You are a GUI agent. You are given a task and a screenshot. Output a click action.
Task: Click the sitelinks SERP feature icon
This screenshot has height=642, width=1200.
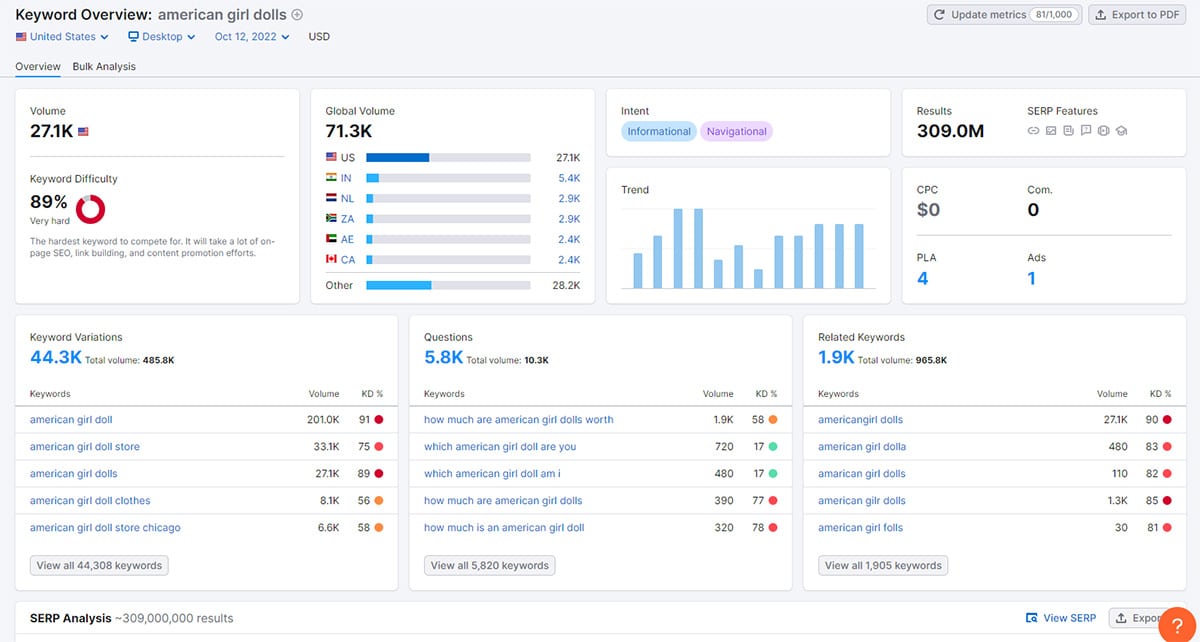tap(1033, 131)
